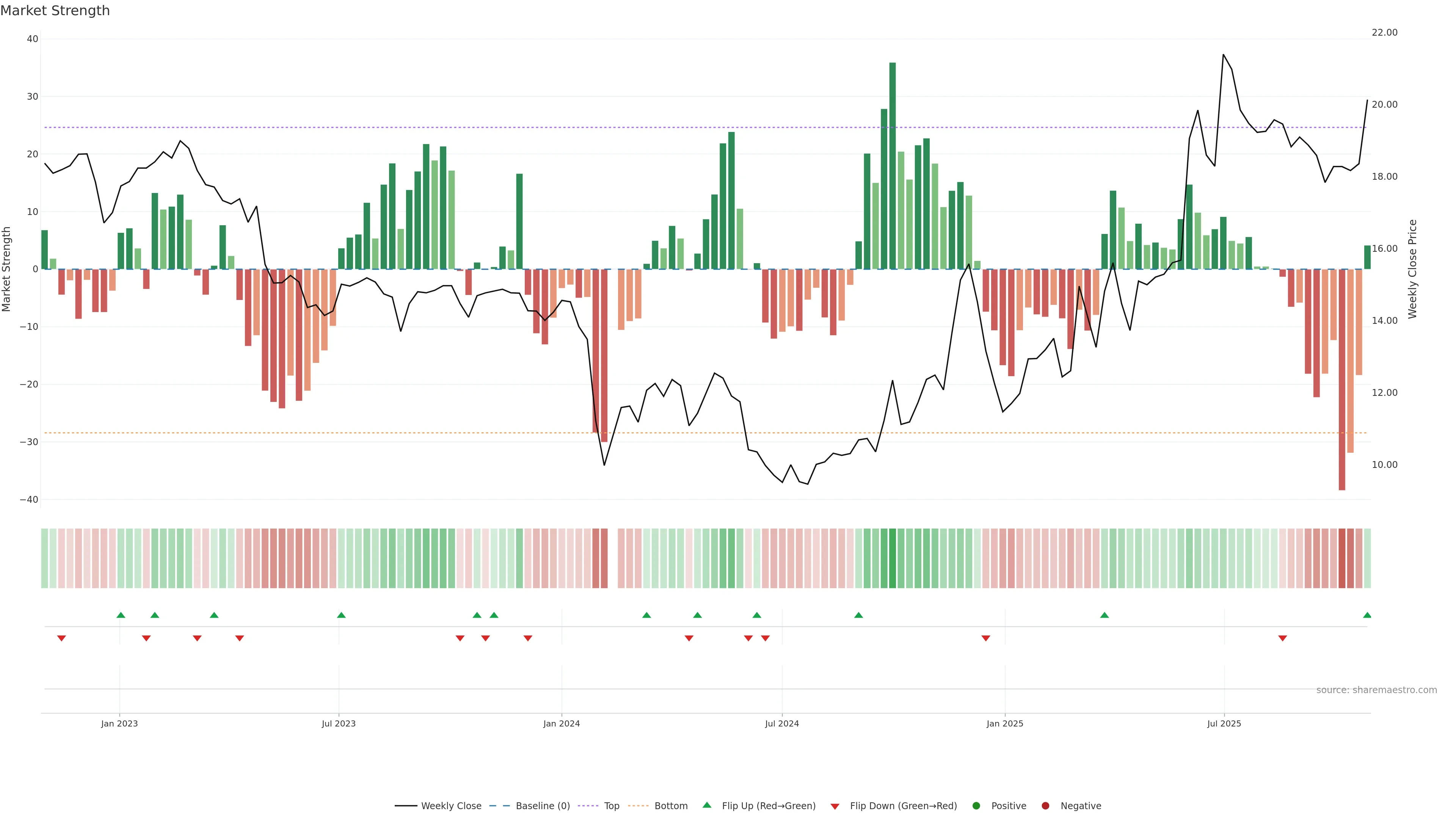Click the Weekly Close legend line icon
Image resolution: width=1456 pixels, height=819 pixels.
(x=406, y=806)
